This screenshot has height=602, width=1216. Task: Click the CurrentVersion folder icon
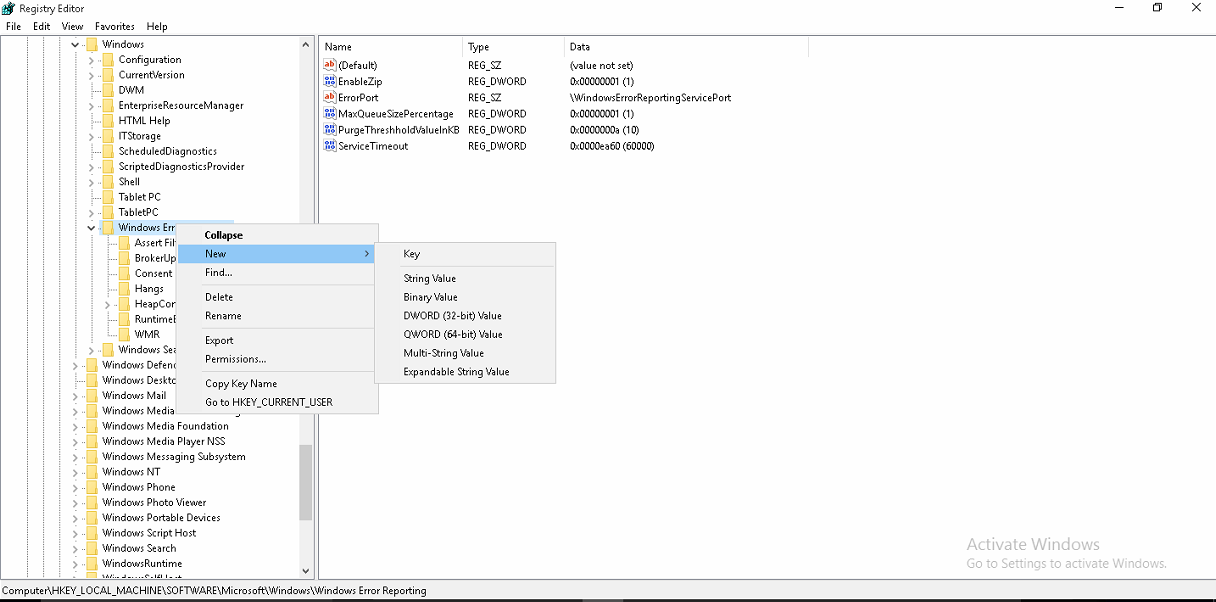(x=108, y=74)
